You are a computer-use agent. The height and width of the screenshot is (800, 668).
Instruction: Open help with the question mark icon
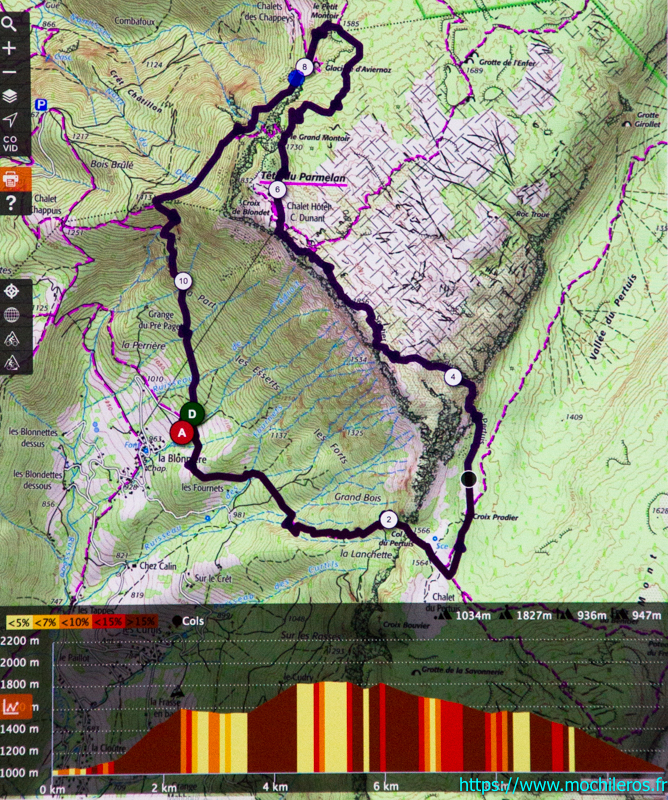(10, 203)
